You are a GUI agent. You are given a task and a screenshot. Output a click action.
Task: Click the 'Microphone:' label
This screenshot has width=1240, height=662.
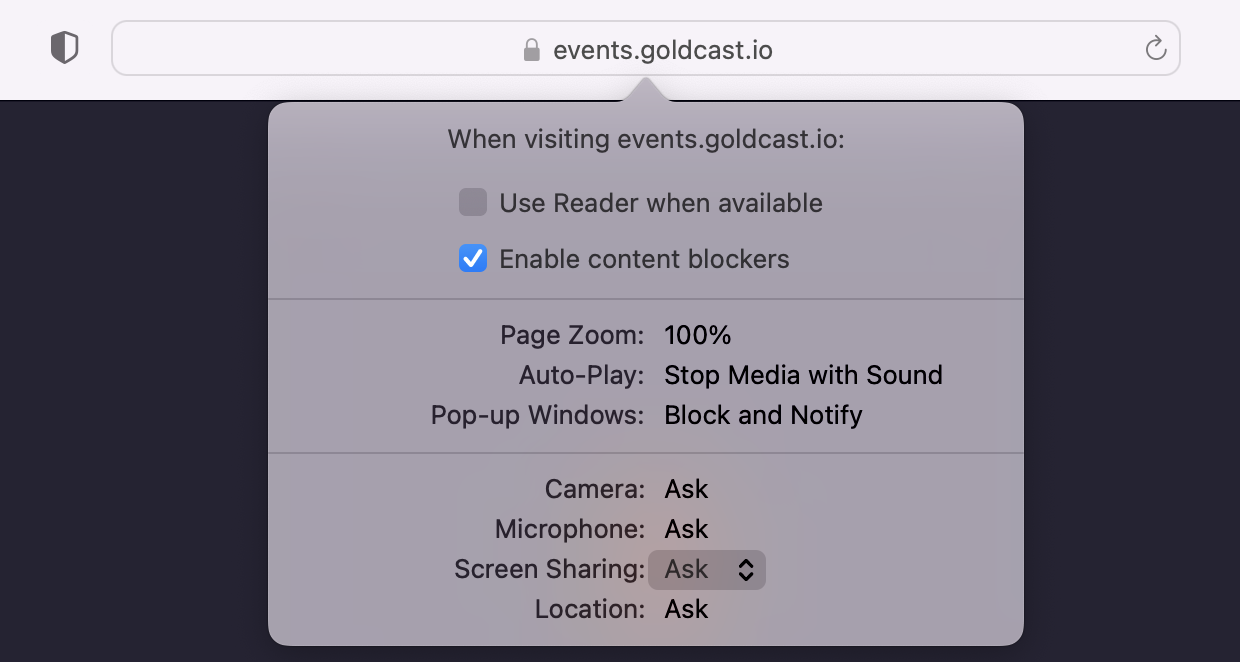pyautogui.click(x=570, y=529)
